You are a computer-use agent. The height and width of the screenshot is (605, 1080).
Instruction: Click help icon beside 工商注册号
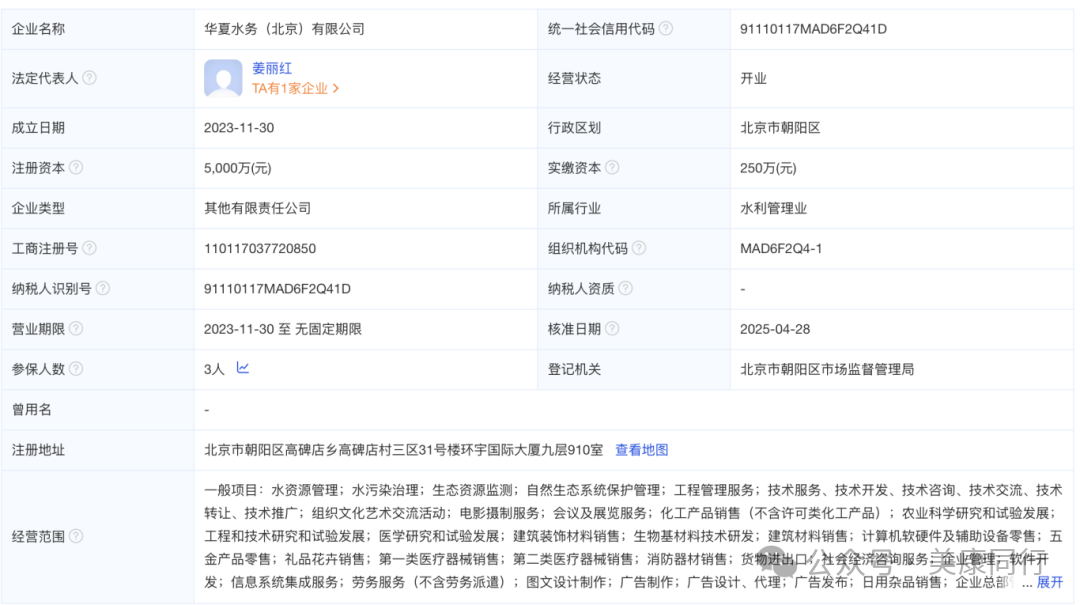(x=90, y=248)
